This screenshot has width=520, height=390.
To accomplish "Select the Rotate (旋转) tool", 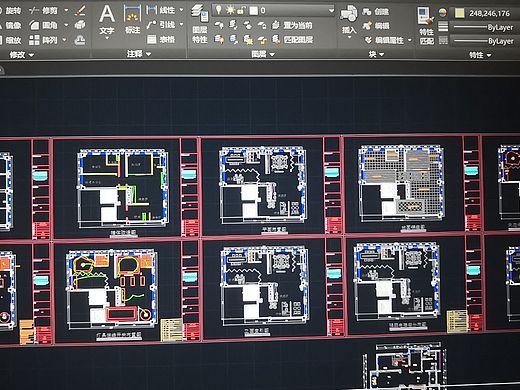I will pyautogui.click(x=10, y=11).
